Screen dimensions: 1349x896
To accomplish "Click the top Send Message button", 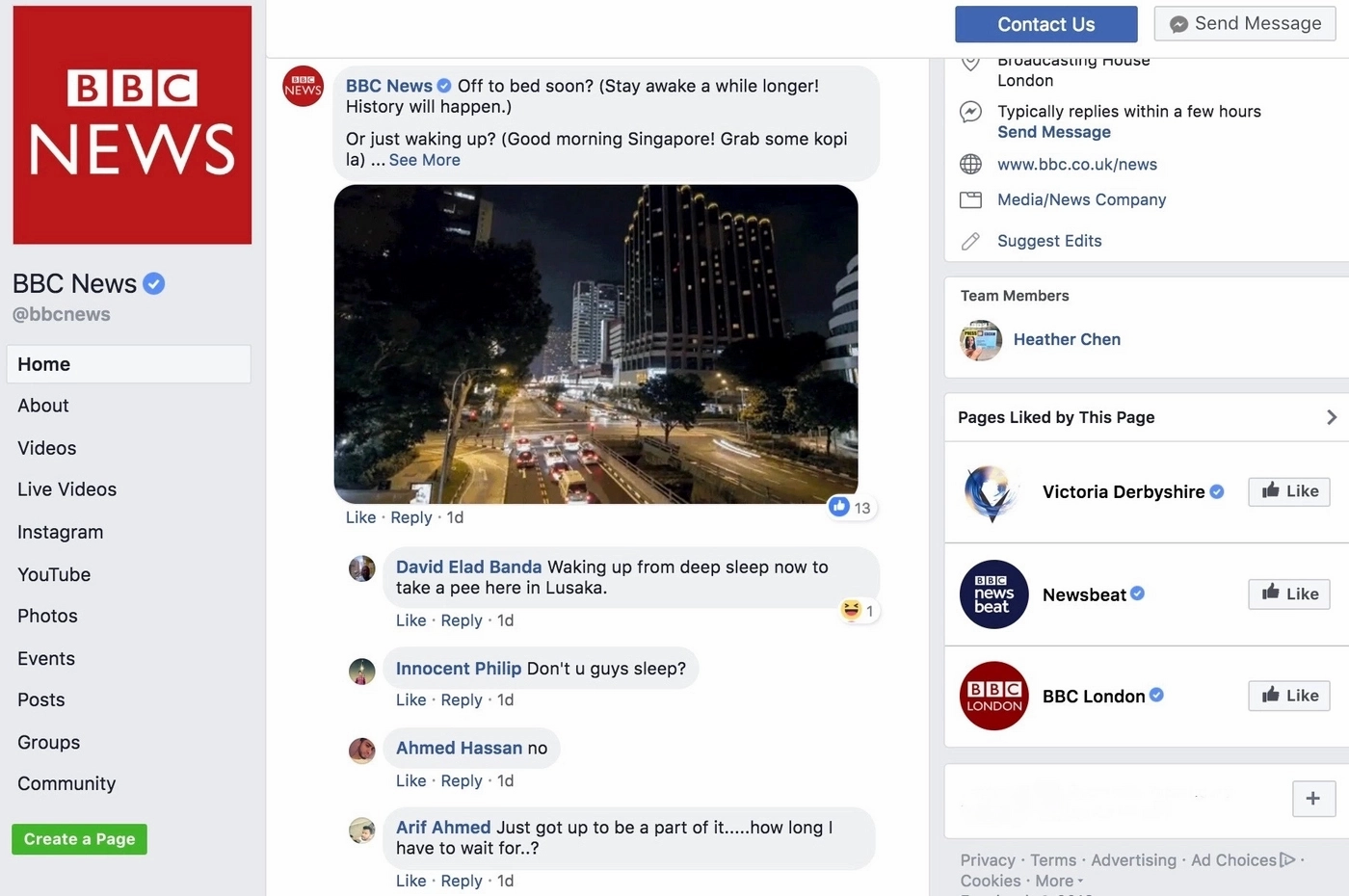I will [1244, 23].
